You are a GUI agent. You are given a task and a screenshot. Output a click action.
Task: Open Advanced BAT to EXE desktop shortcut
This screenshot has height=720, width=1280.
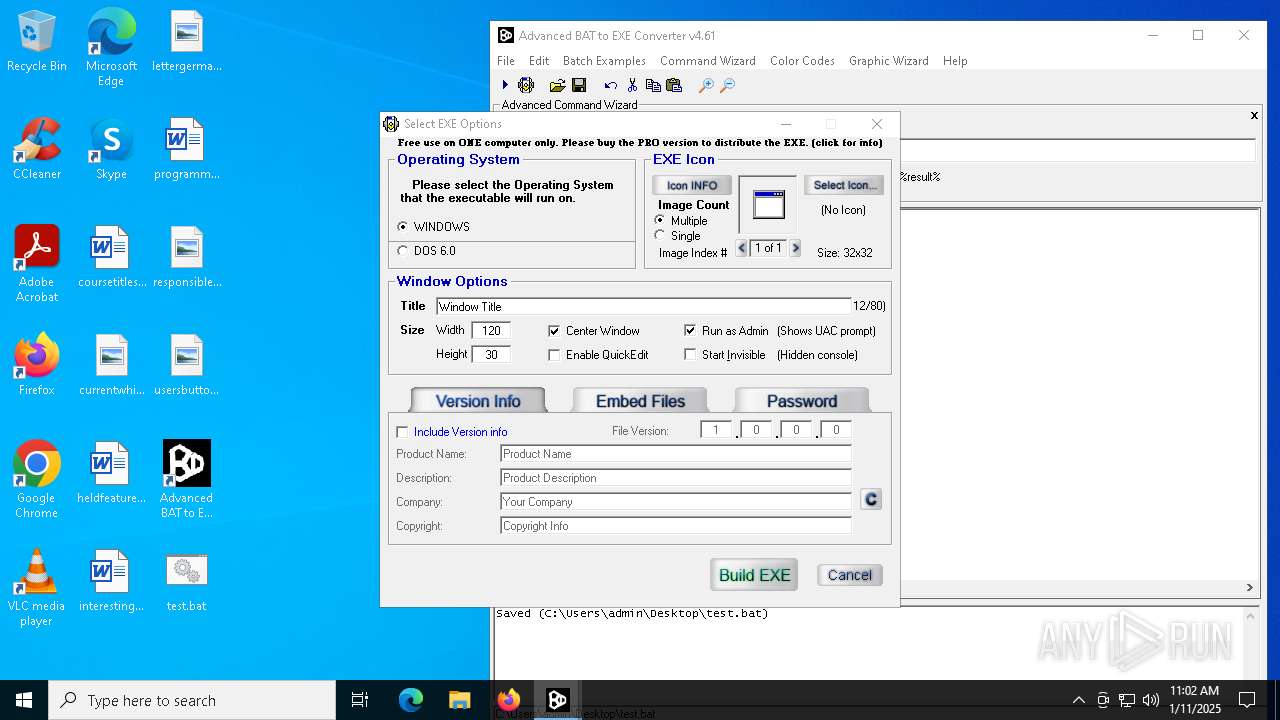[x=186, y=480]
